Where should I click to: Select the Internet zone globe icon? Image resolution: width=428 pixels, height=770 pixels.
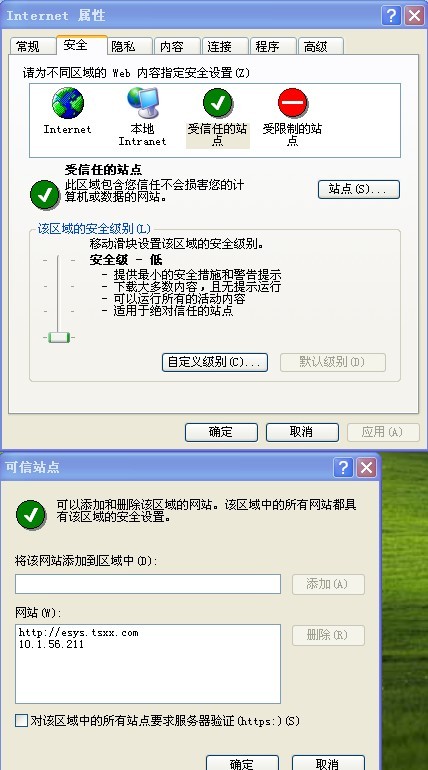pyautogui.click(x=68, y=103)
